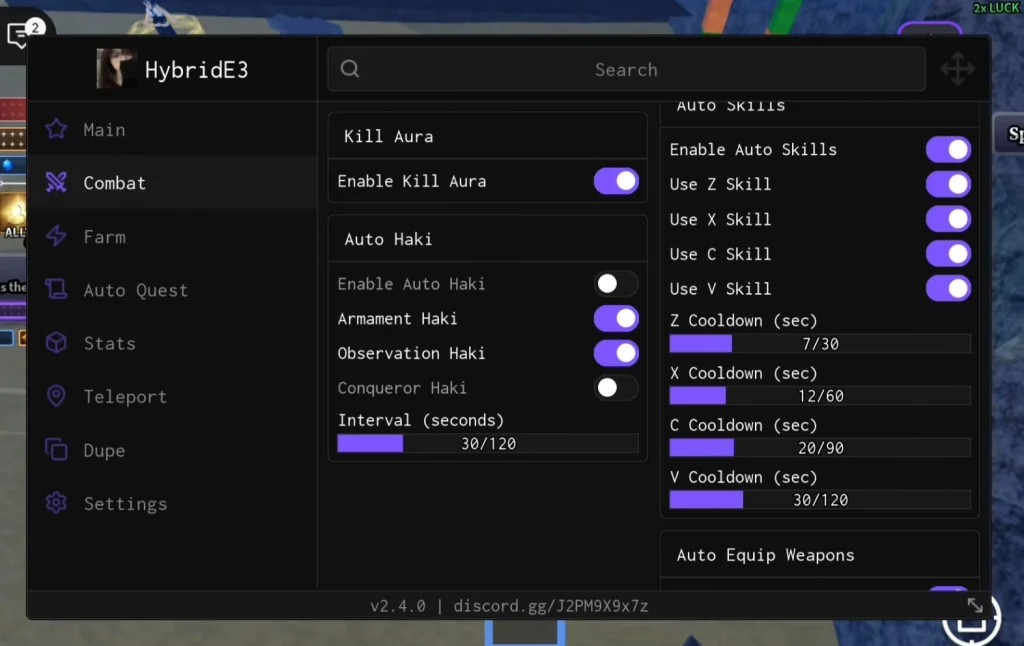Enable the Conqueror Haki toggle

(616, 388)
